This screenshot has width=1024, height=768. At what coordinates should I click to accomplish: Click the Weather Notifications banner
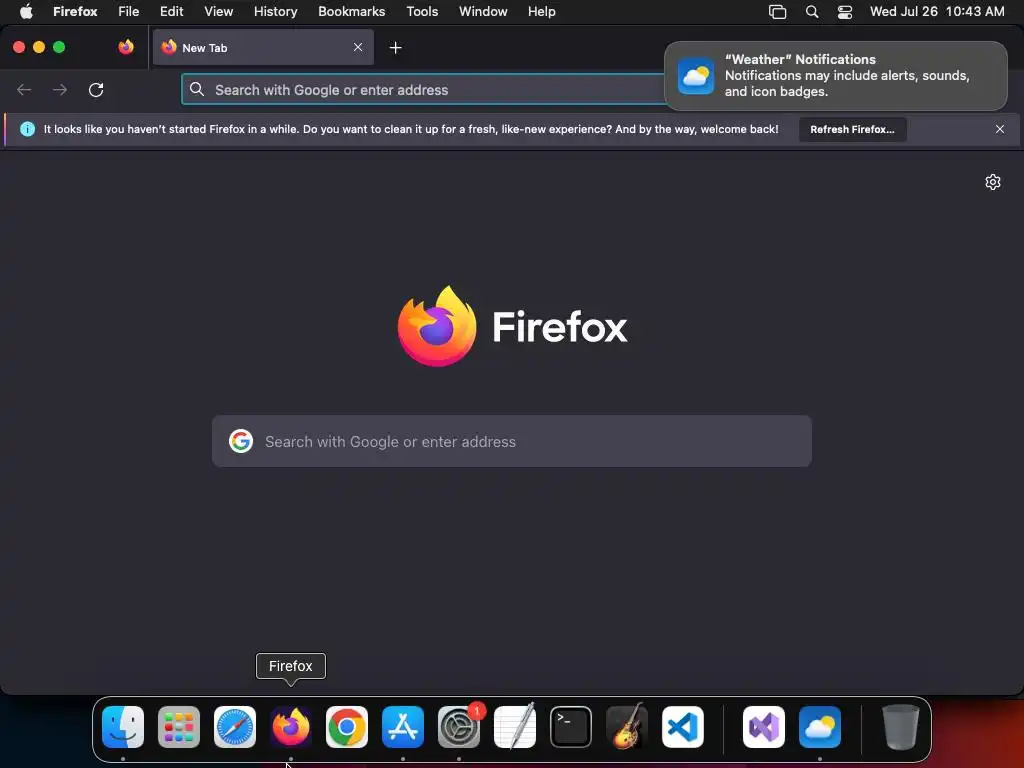(835, 76)
